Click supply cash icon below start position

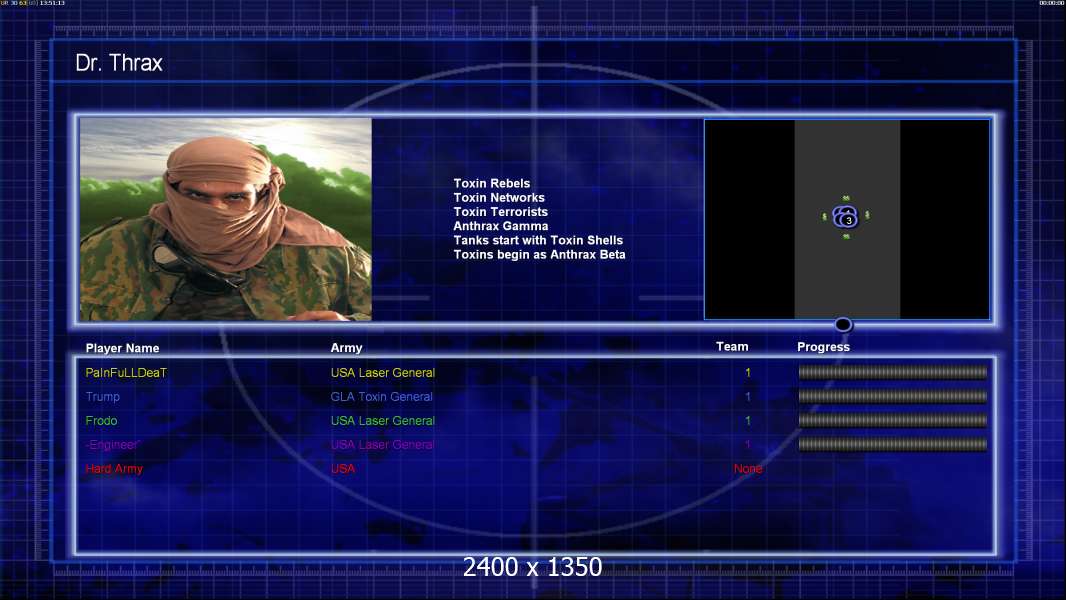[x=846, y=236]
